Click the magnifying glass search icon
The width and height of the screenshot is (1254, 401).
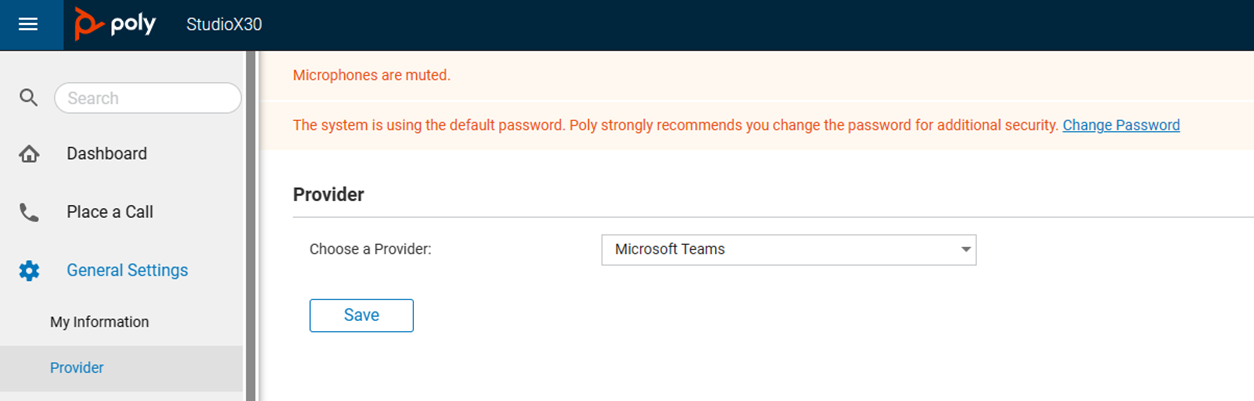[x=29, y=97]
